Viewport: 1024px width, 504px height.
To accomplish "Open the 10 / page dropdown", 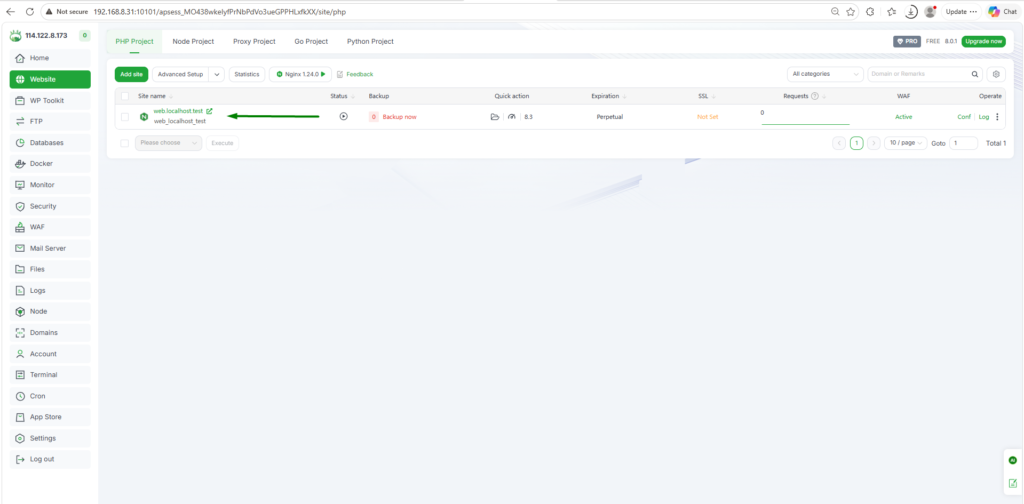I will tap(905, 143).
